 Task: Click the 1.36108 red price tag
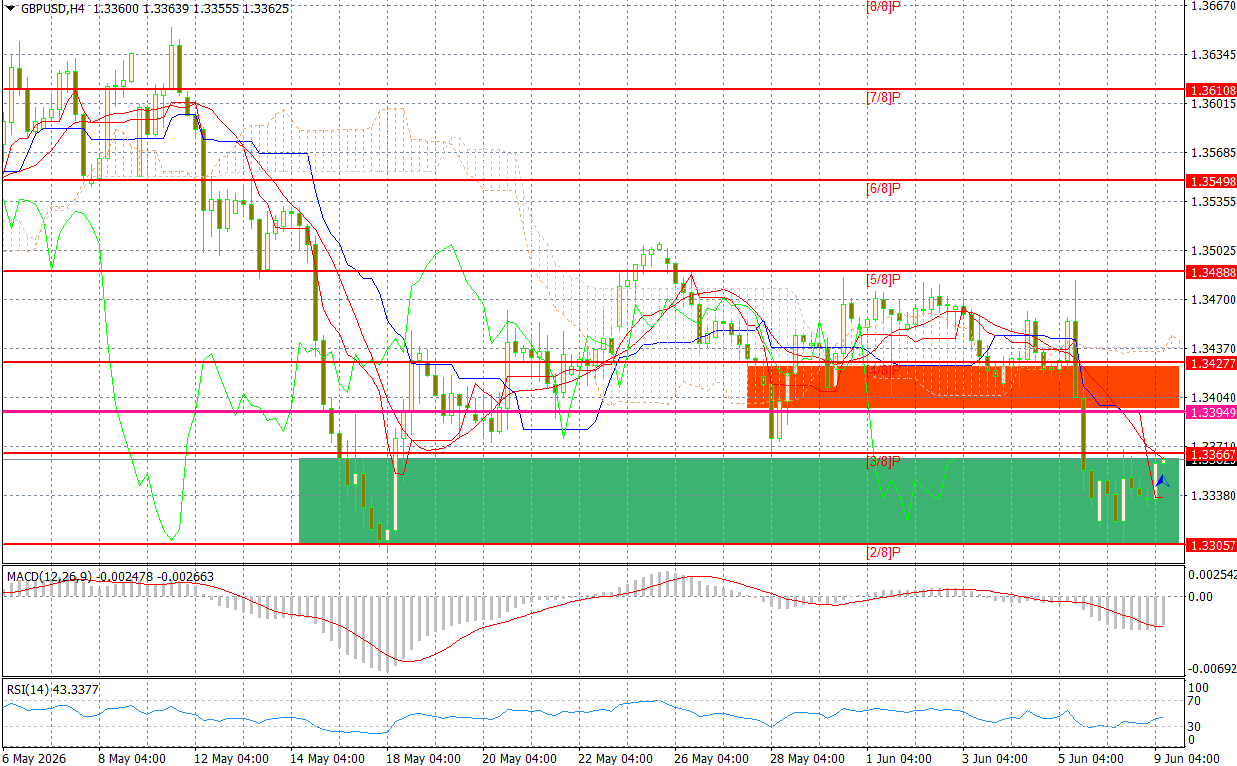(1212, 89)
